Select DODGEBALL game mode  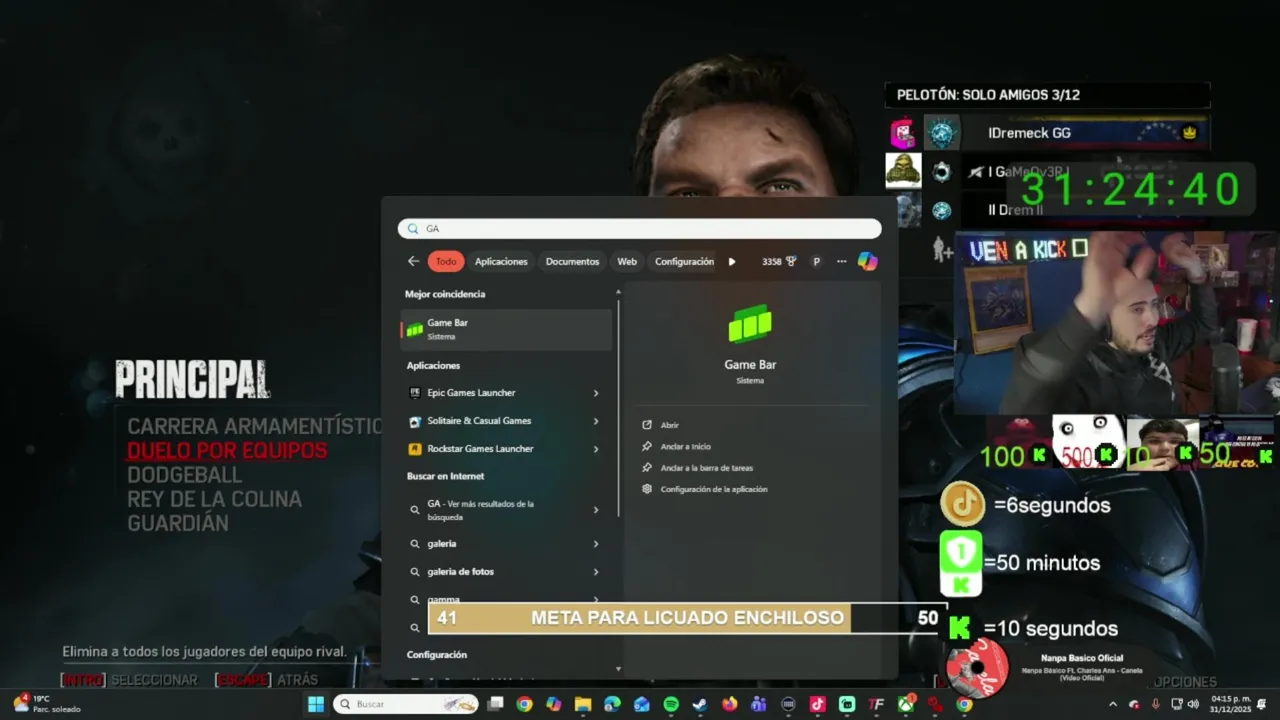(184, 475)
